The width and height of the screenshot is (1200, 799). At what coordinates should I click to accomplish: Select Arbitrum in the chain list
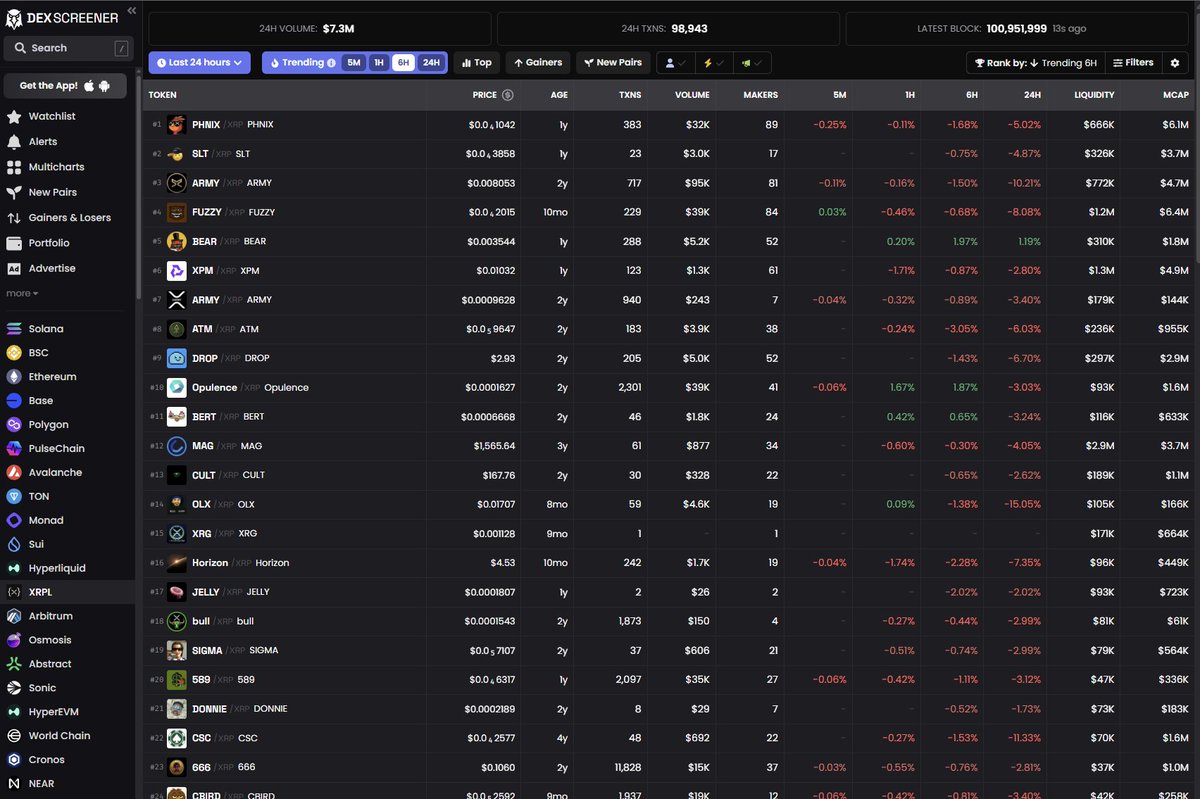[68, 616]
